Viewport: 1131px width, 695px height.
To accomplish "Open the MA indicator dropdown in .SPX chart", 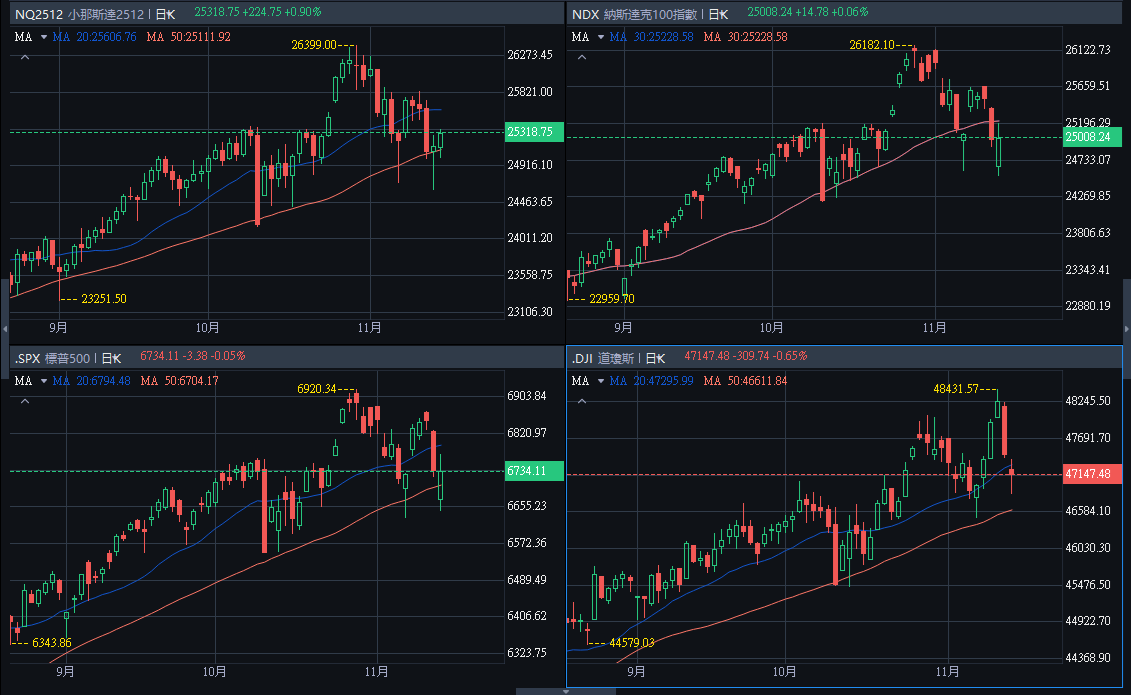I will tap(43, 381).
